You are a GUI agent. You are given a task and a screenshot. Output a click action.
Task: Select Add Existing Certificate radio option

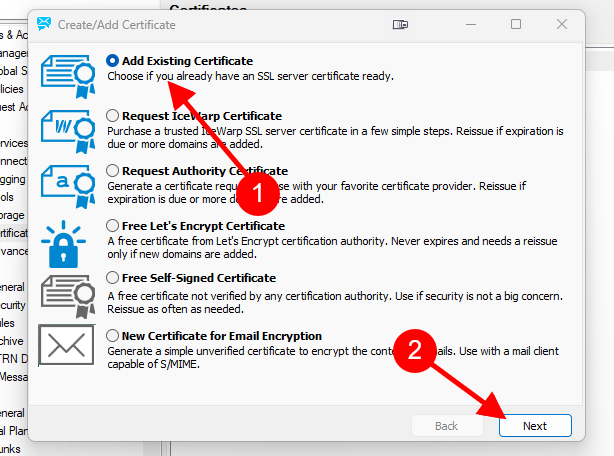[x=112, y=61]
